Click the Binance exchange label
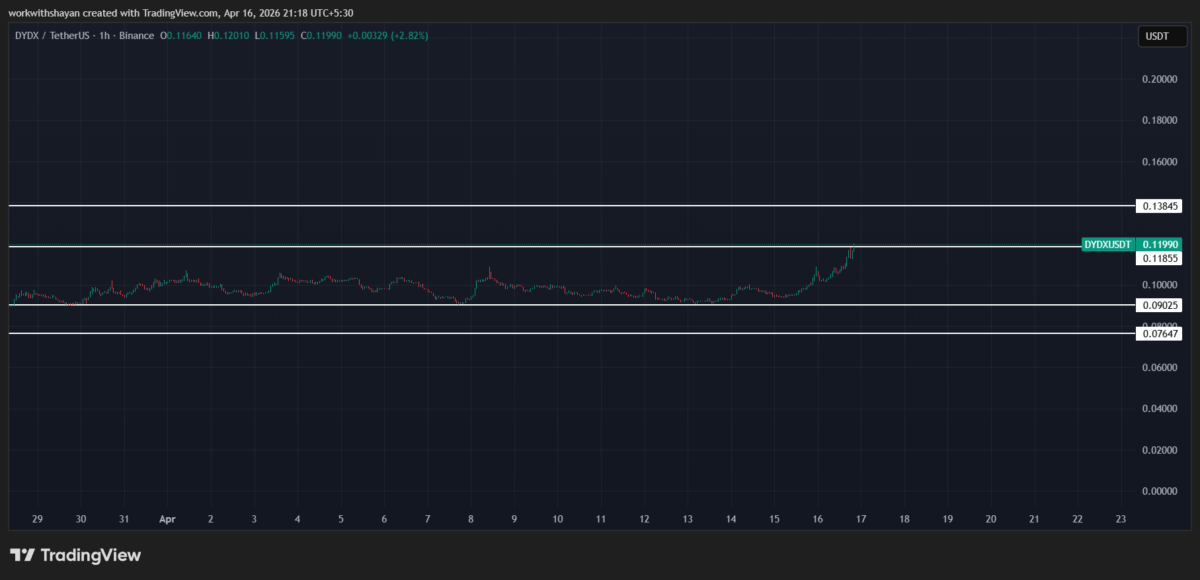The width and height of the screenshot is (1200, 580). click(x=137, y=34)
